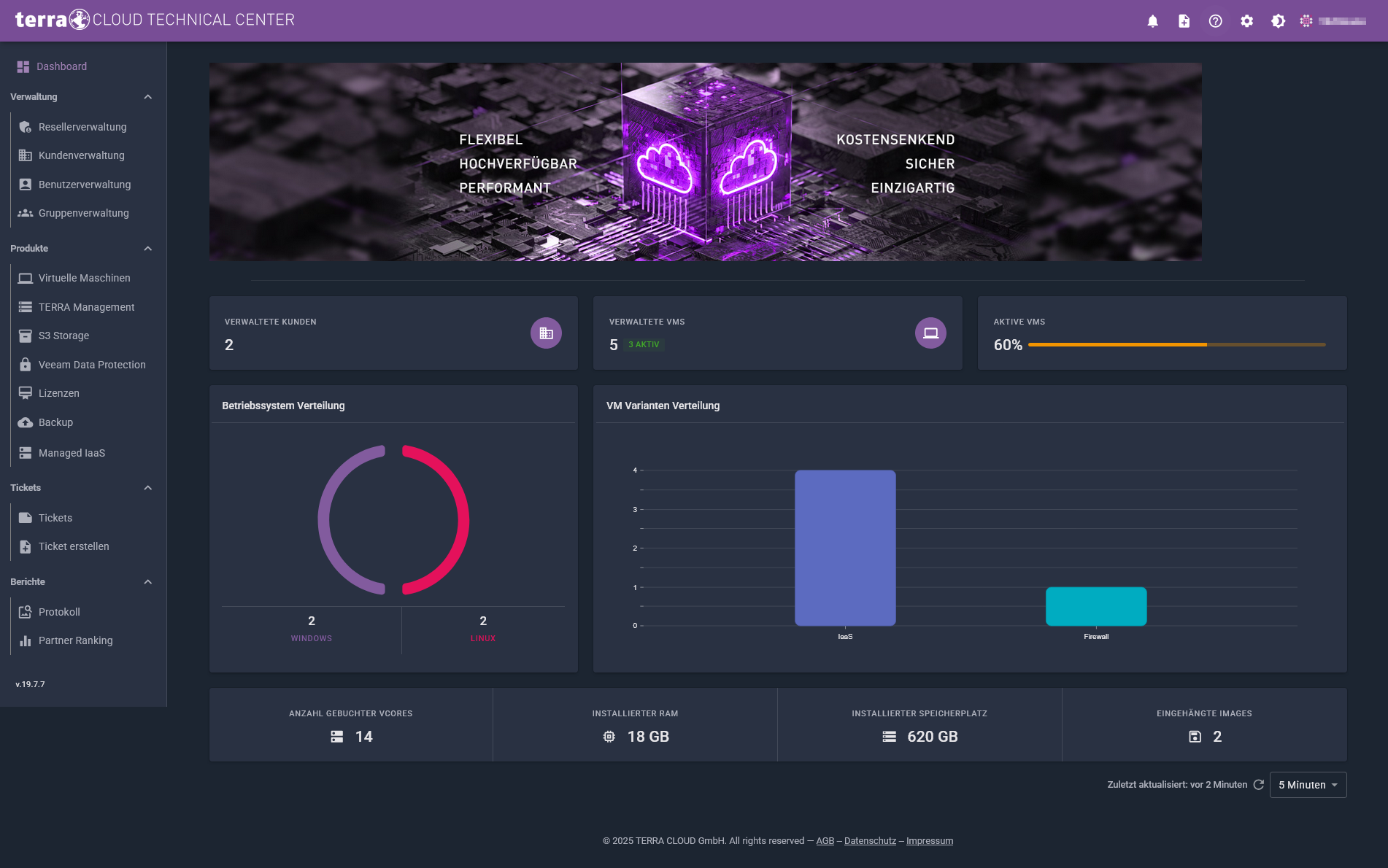Click the IaaS bar in VM chart

(x=845, y=548)
